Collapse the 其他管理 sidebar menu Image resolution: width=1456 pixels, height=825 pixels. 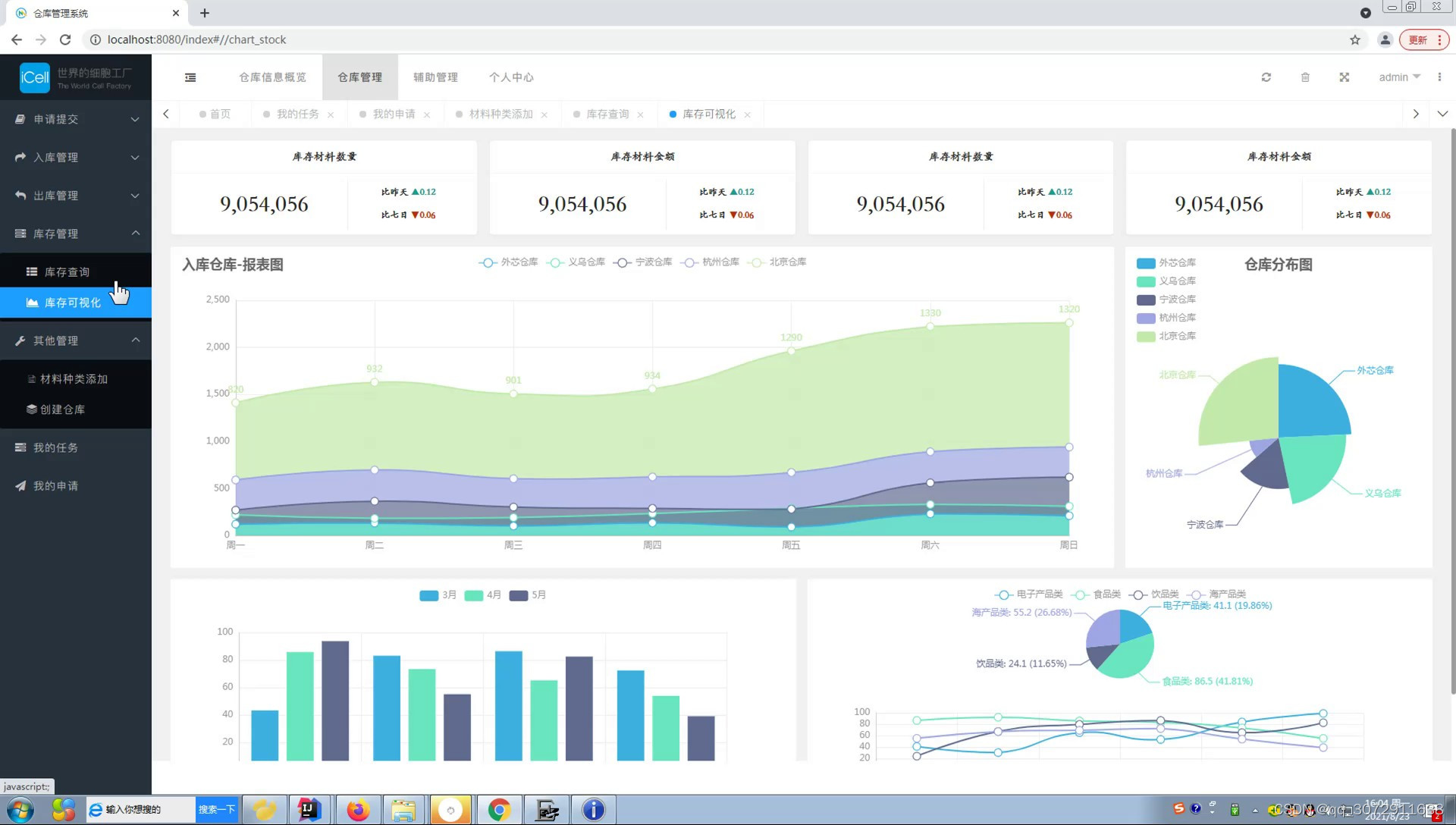click(x=76, y=340)
